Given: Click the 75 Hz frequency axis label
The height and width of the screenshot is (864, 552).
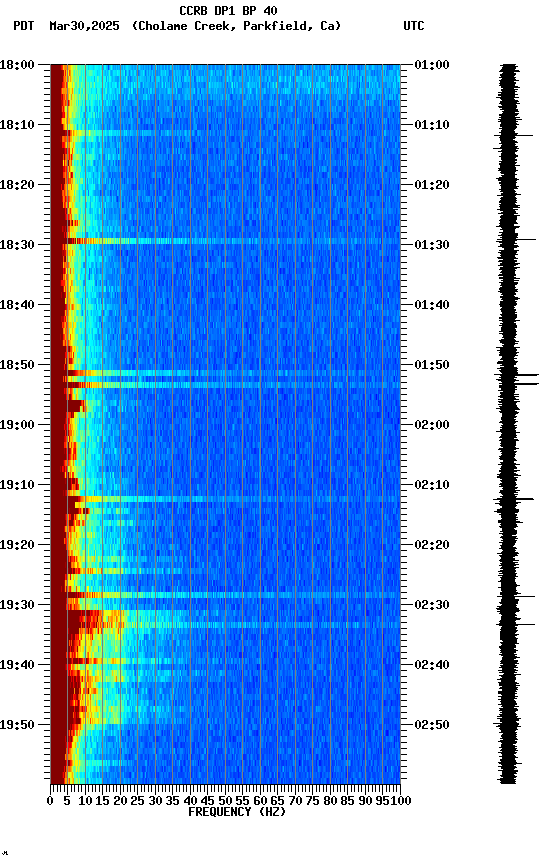Looking at the screenshot, I should point(312,801).
